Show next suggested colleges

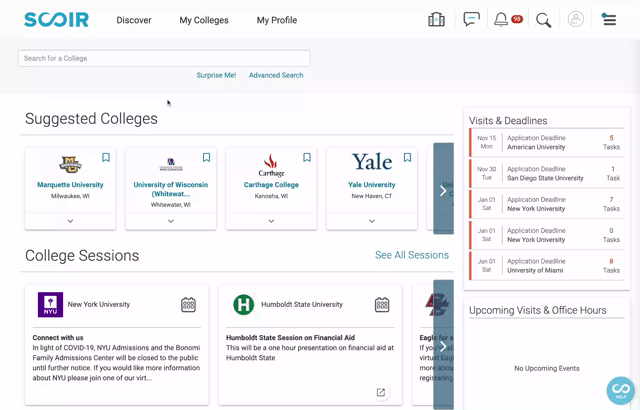coord(443,189)
